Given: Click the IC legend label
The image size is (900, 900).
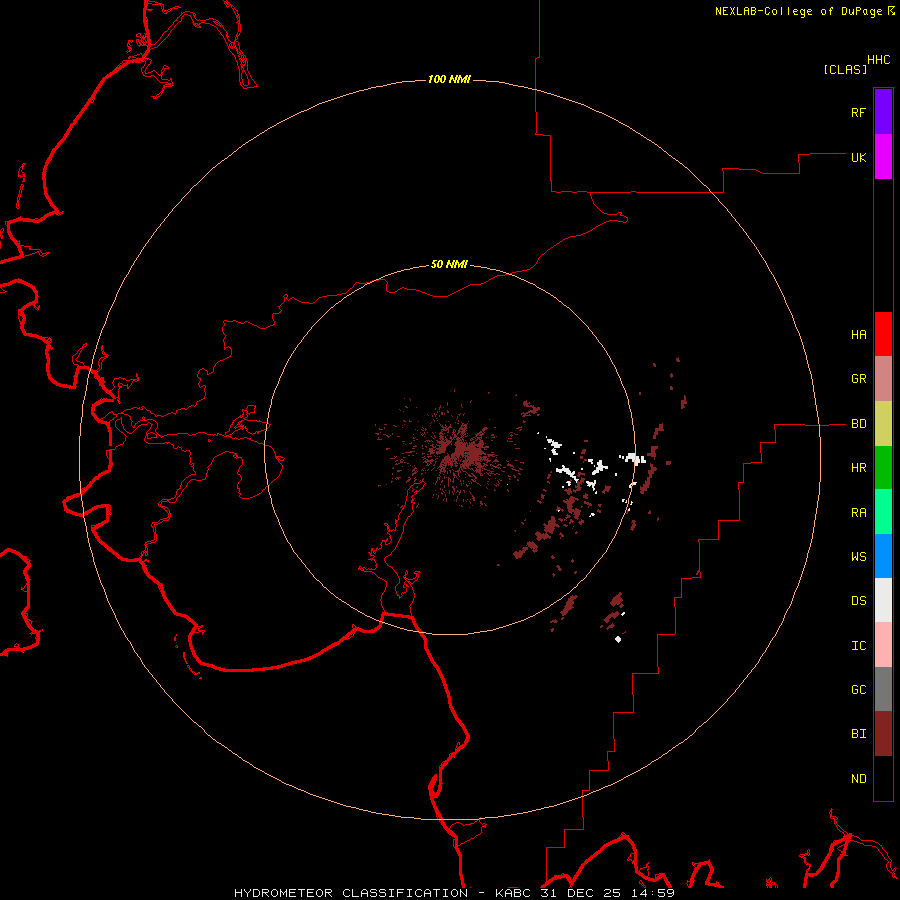Looking at the screenshot, I should pyautogui.click(x=859, y=645).
